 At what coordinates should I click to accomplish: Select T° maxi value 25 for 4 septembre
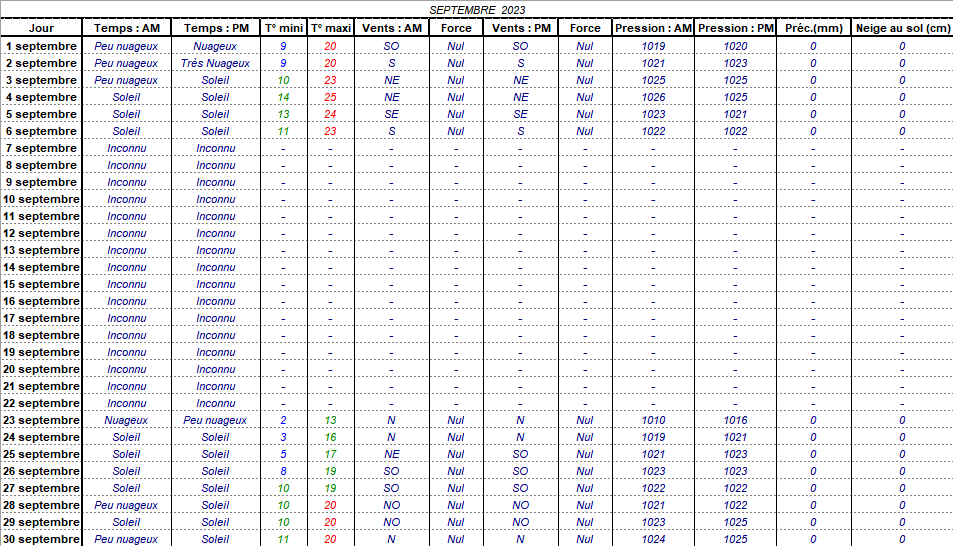point(330,97)
